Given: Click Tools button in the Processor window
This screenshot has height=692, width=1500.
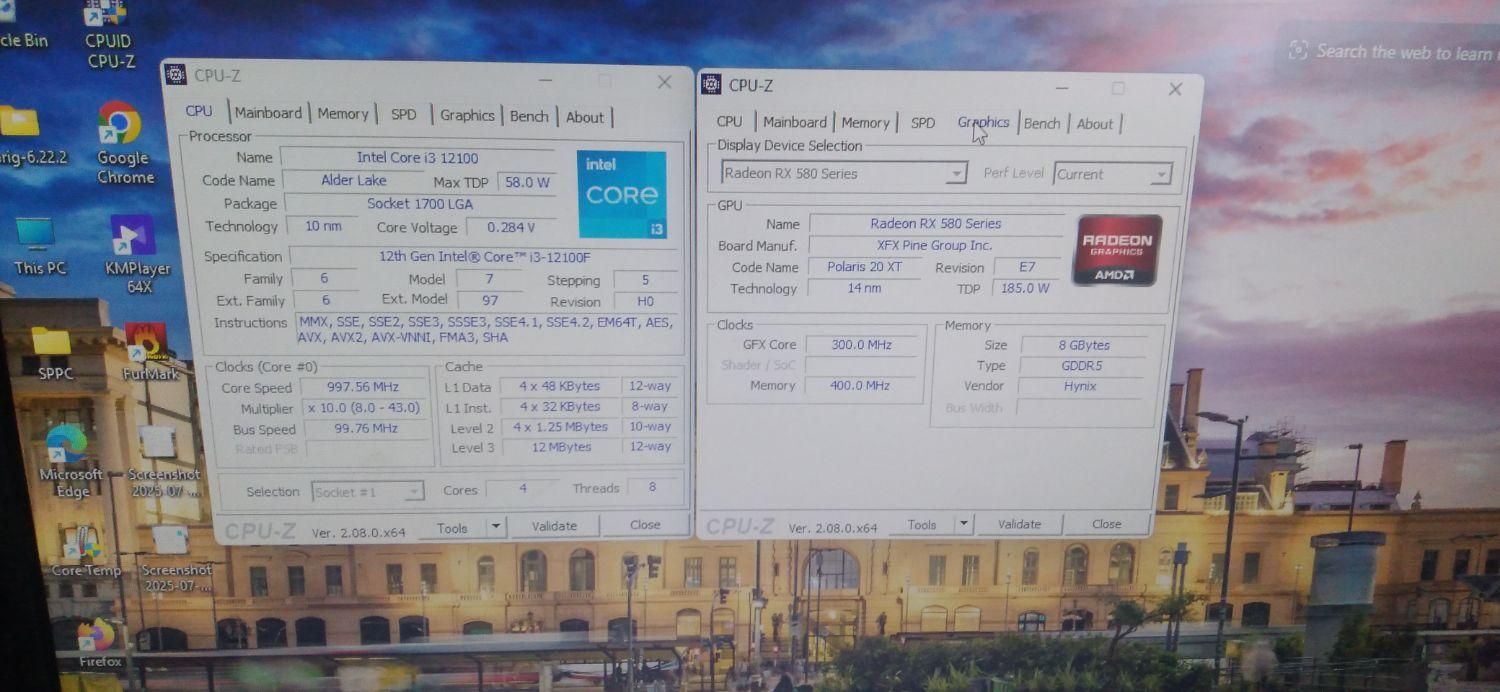Looking at the screenshot, I should tap(452, 527).
